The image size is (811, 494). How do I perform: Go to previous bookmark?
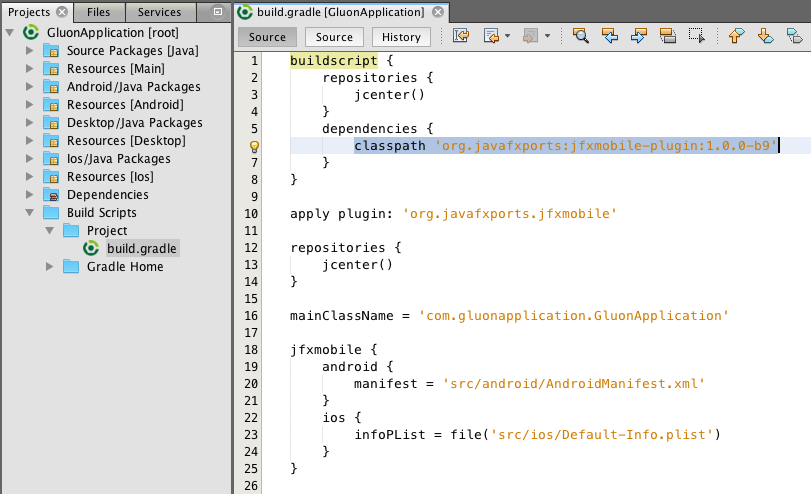tap(736, 36)
